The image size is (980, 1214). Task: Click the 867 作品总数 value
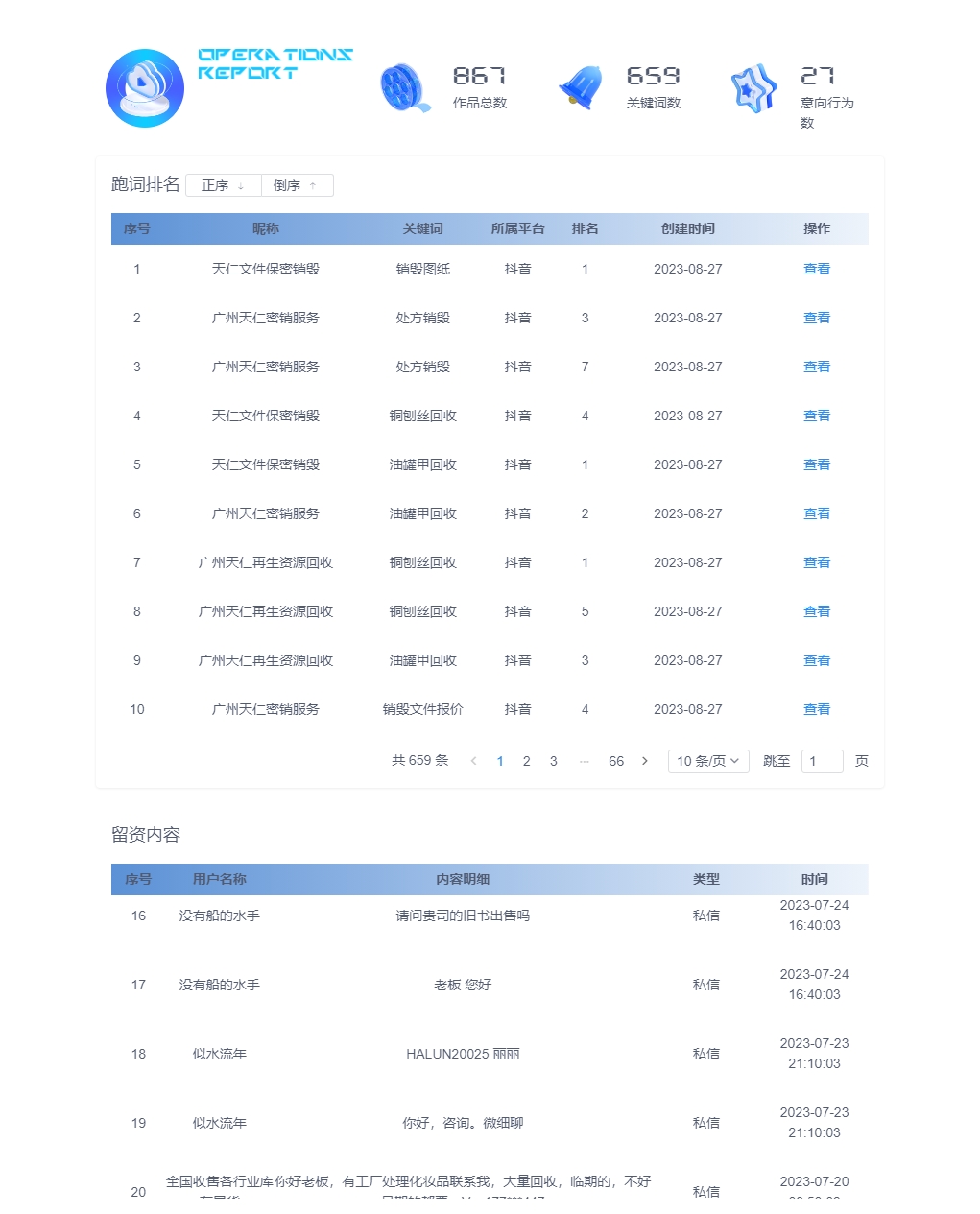(x=480, y=76)
